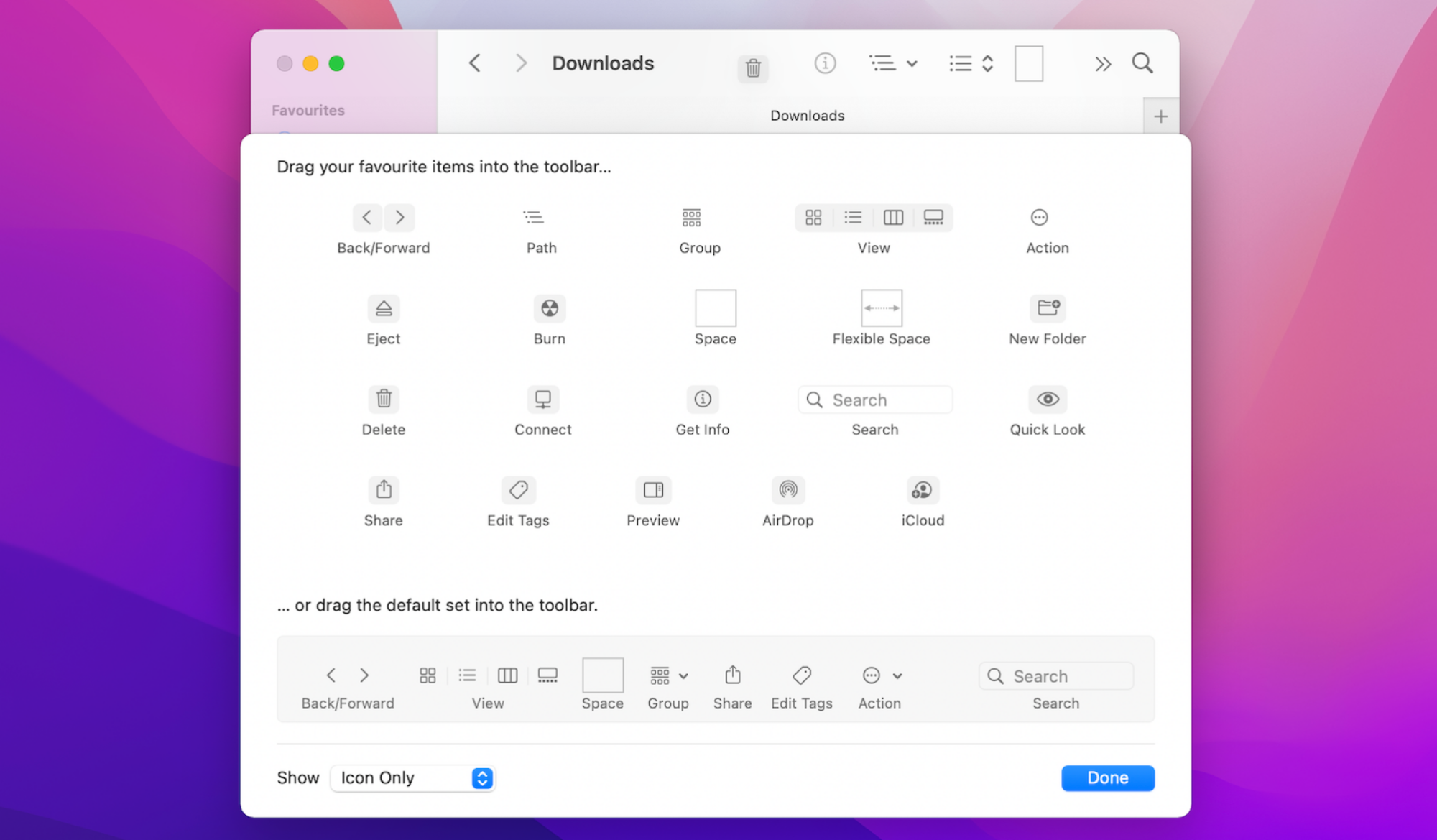Open the Path dropdown in the Finder toolbar
1437x840 pixels.
(x=893, y=63)
